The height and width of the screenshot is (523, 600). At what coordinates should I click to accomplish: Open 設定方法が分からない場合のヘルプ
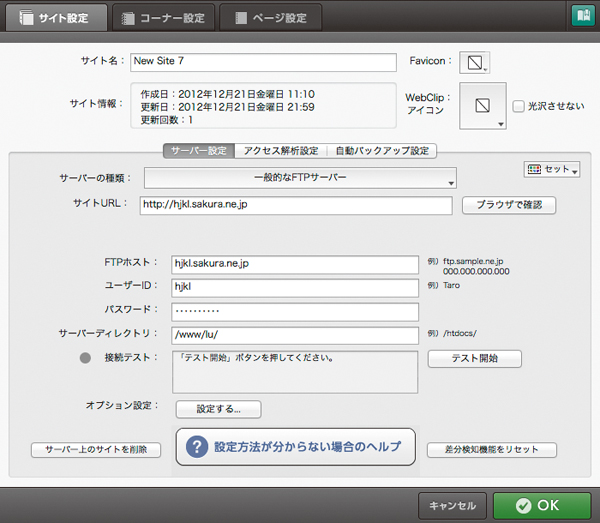point(295,447)
